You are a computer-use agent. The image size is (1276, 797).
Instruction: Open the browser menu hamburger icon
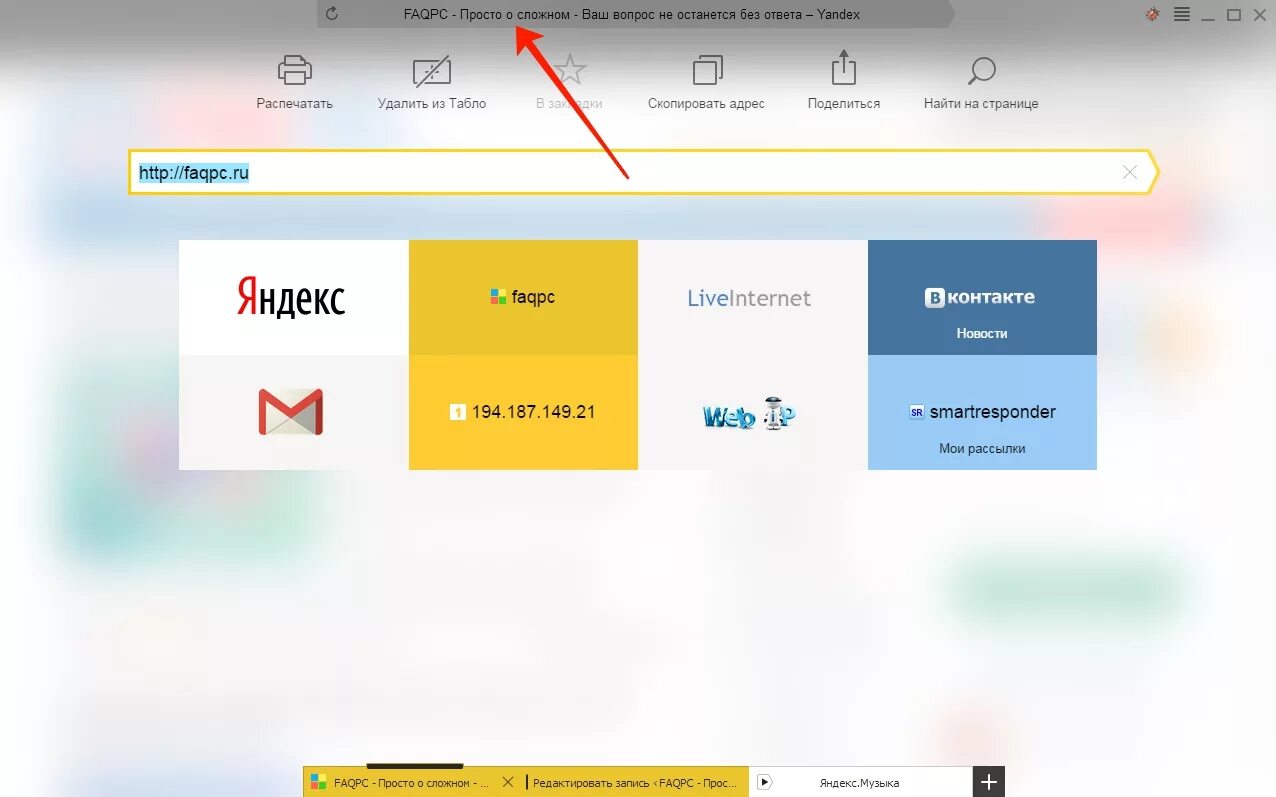(x=1181, y=14)
